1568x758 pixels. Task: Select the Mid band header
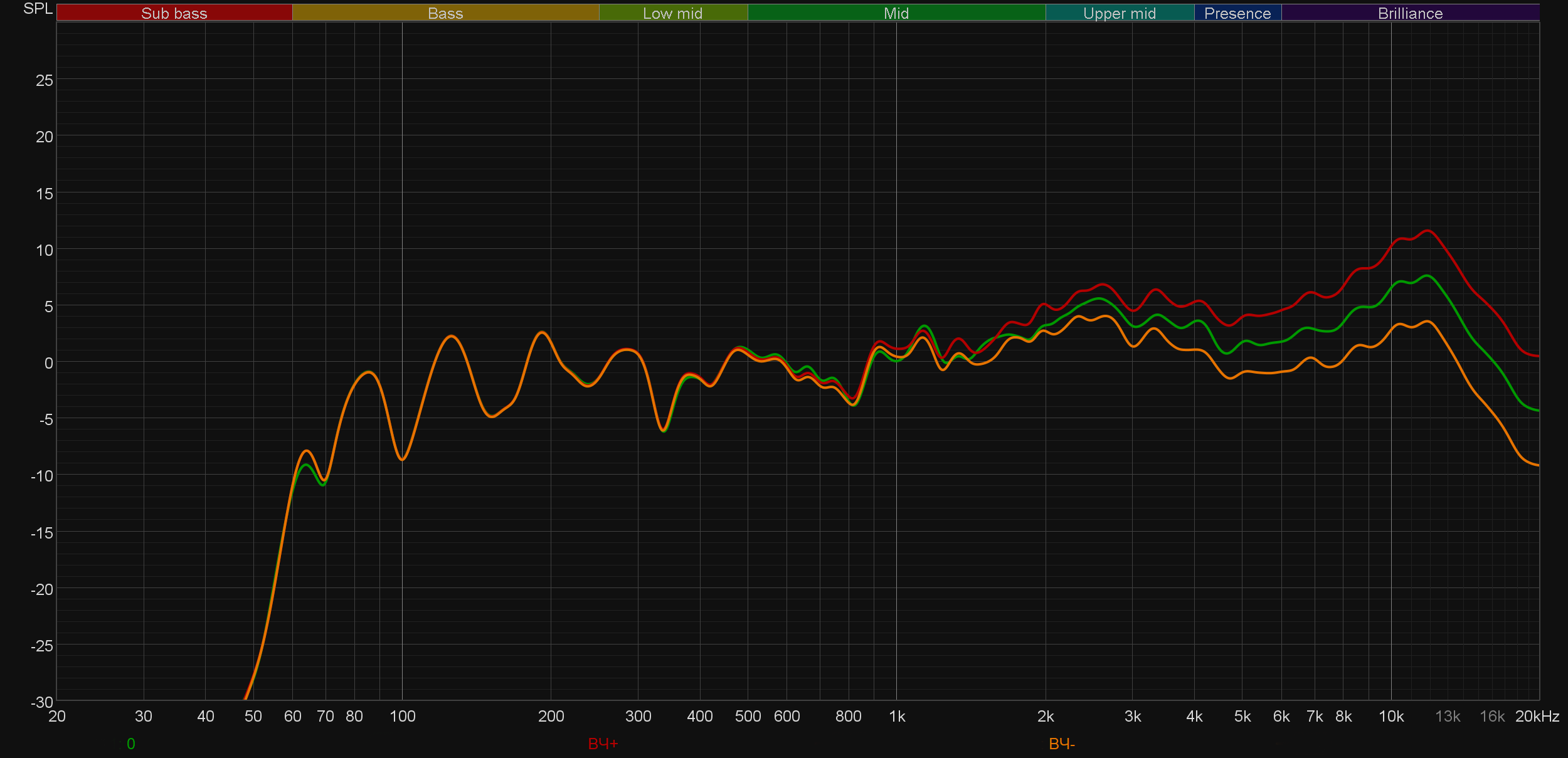click(x=896, y=13)
